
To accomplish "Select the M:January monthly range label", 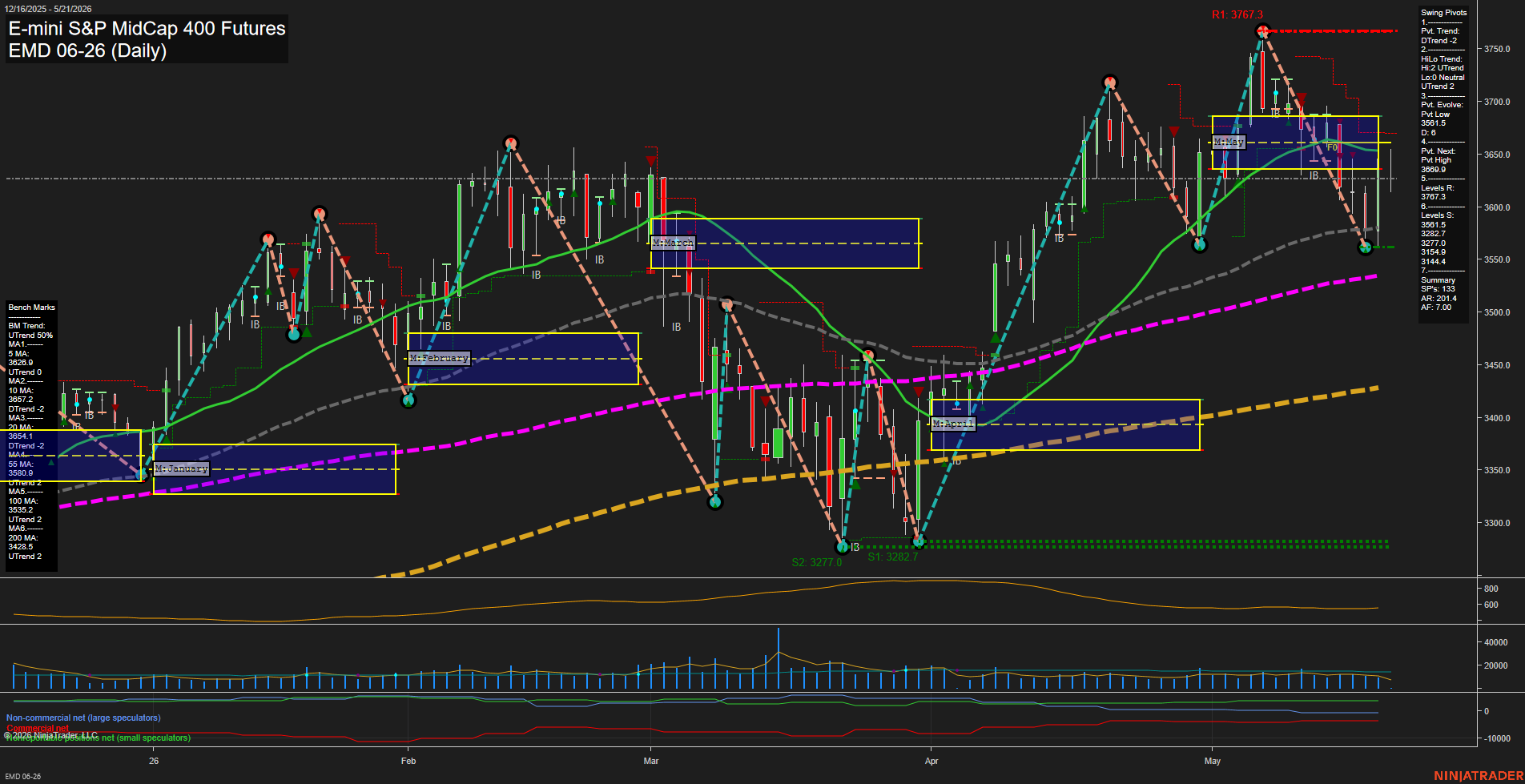I will point(181,468).
